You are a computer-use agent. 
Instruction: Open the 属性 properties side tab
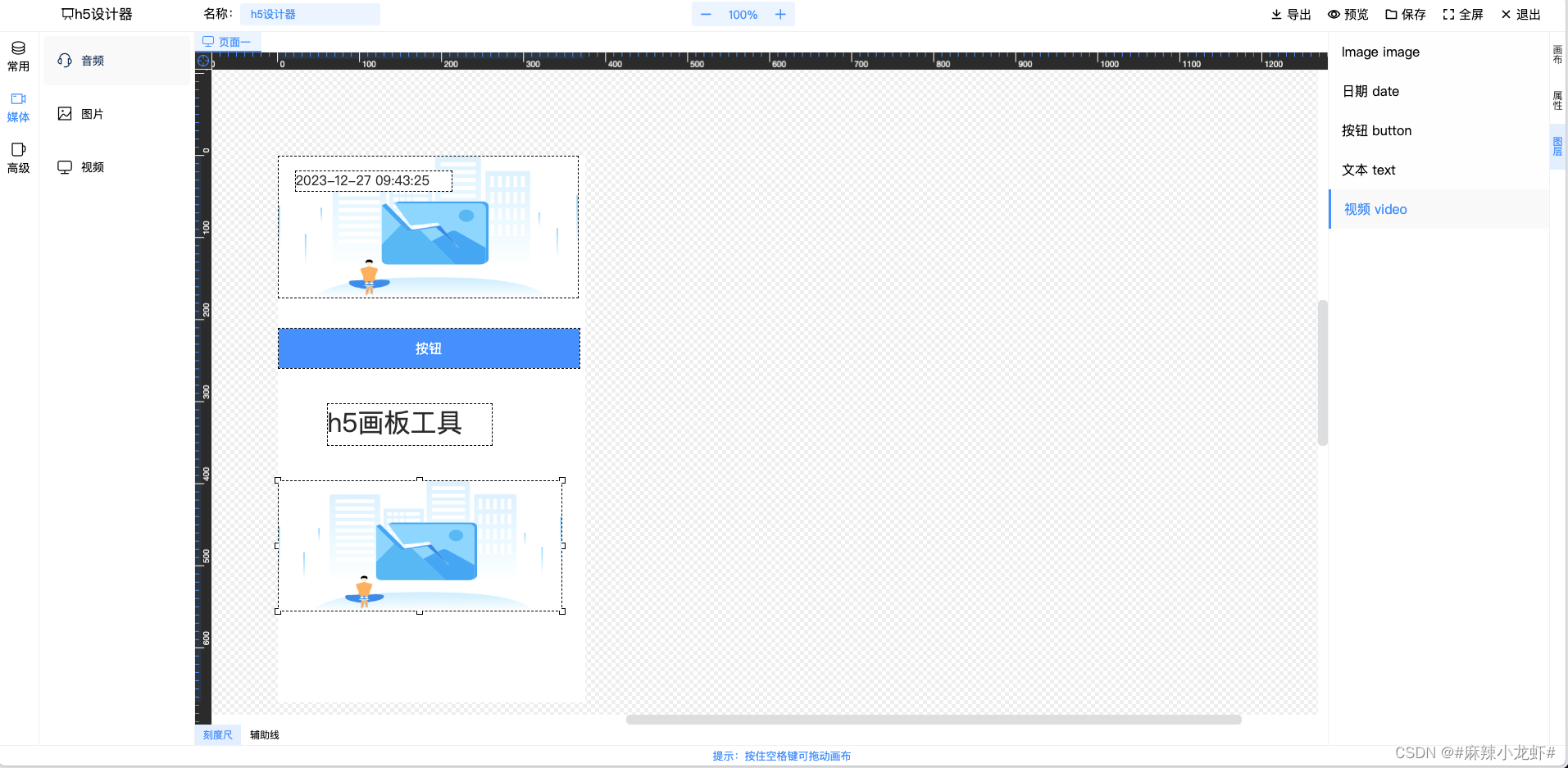1557,101
